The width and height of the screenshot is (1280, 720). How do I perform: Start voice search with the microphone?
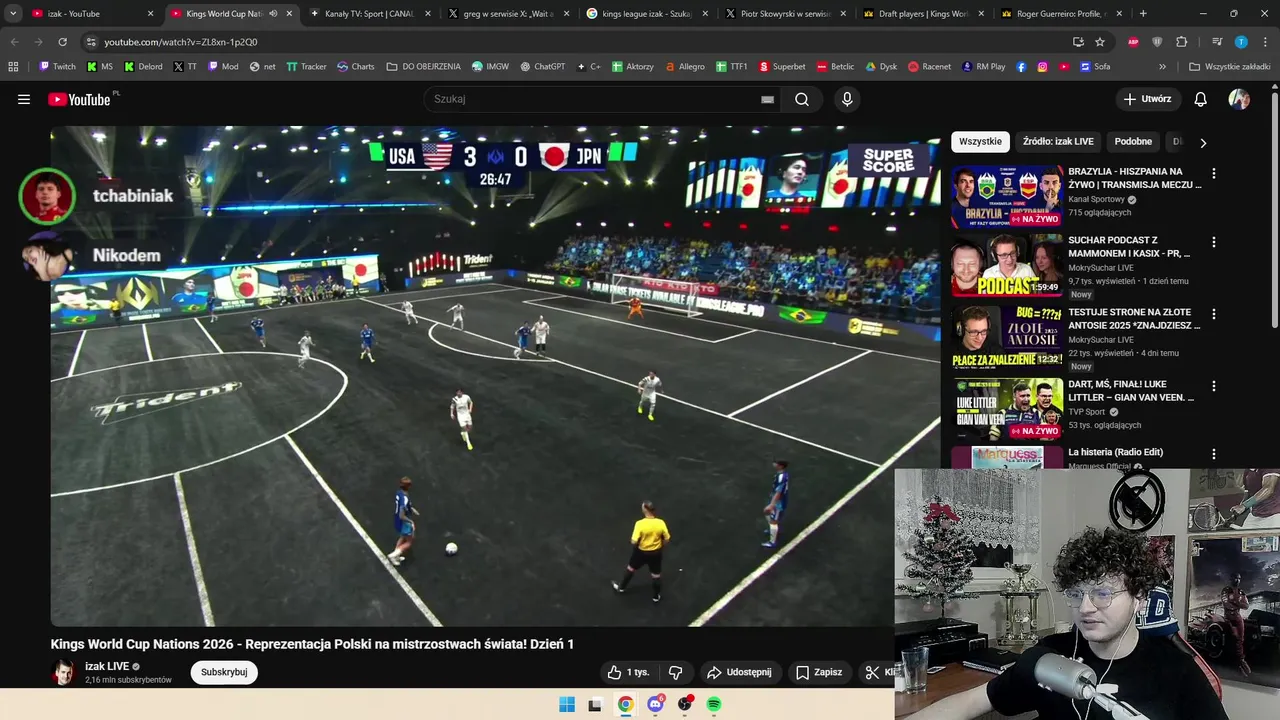point(847,99)
